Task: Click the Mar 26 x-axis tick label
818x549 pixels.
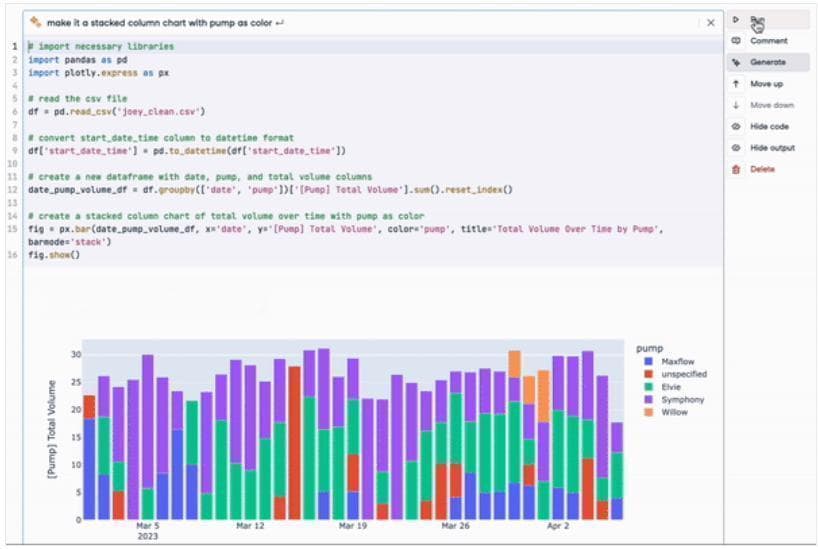Action: coord(455,526)
